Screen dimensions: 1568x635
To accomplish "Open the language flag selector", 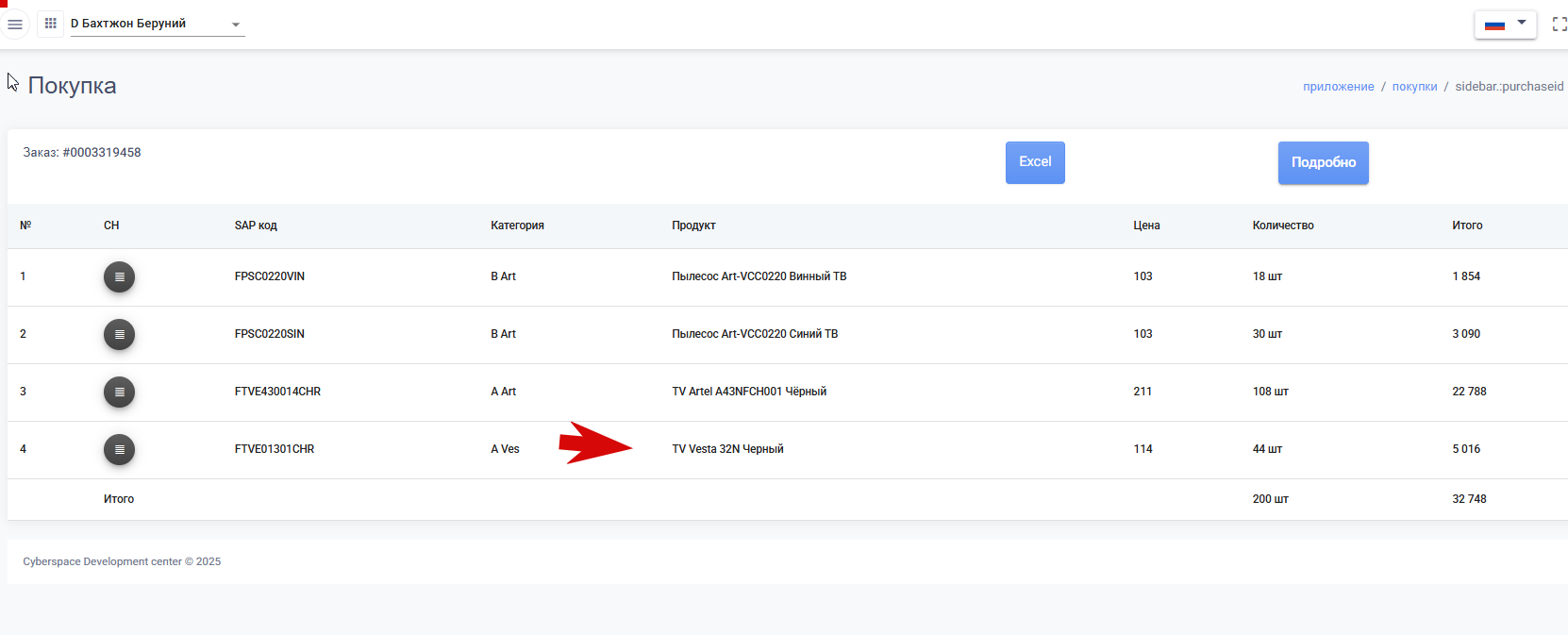I will tap(1495, 25).
